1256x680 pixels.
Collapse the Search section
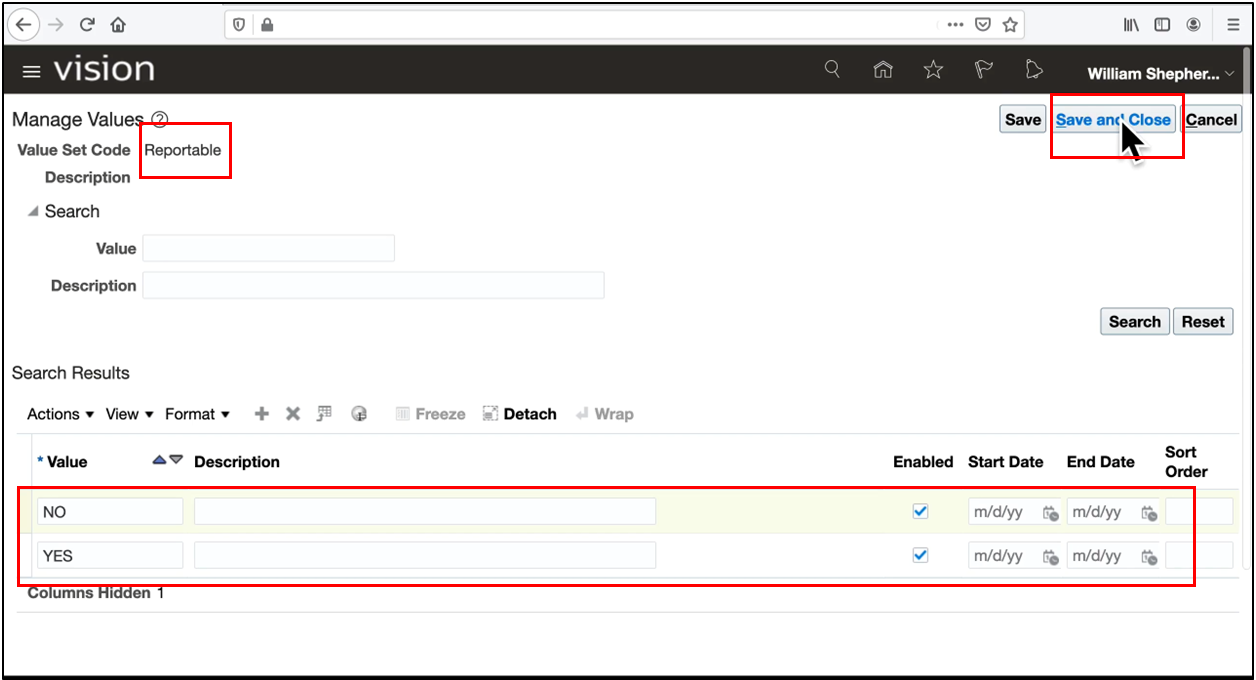pyautogui.click(x=33, y=211)
